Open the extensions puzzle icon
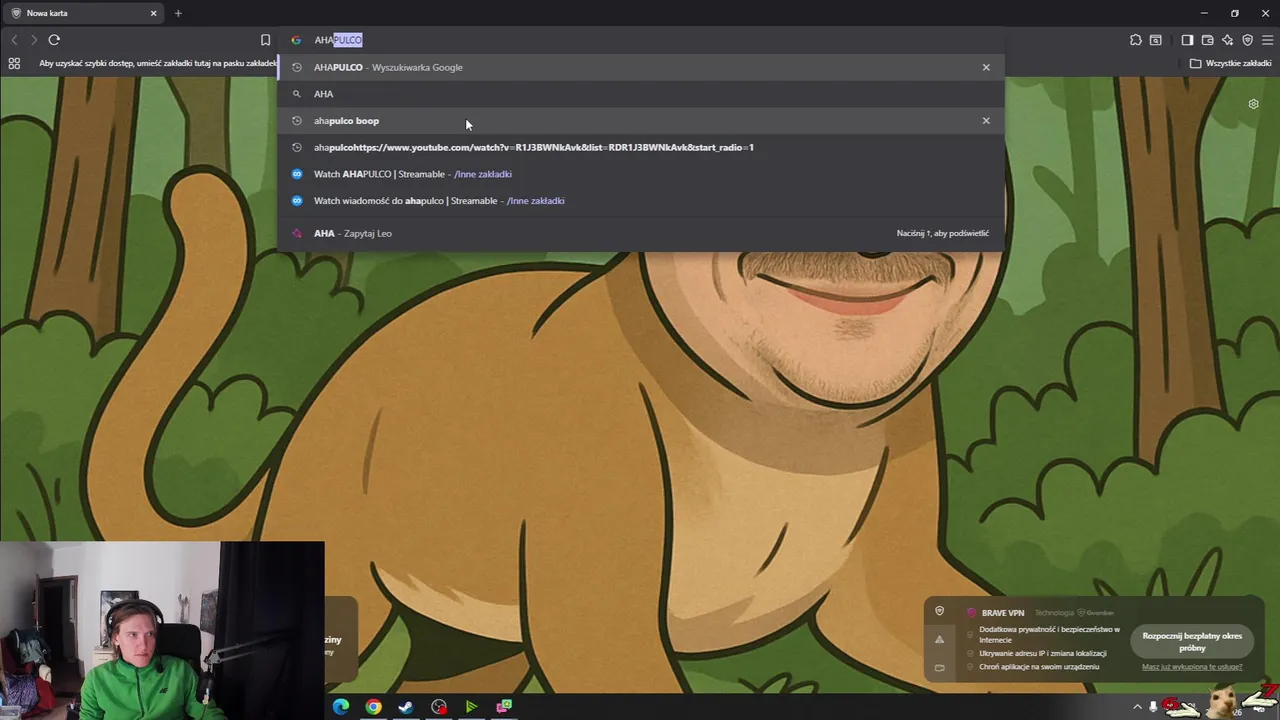Screen dimensions: 1280x720 (x=1136, y=40)
